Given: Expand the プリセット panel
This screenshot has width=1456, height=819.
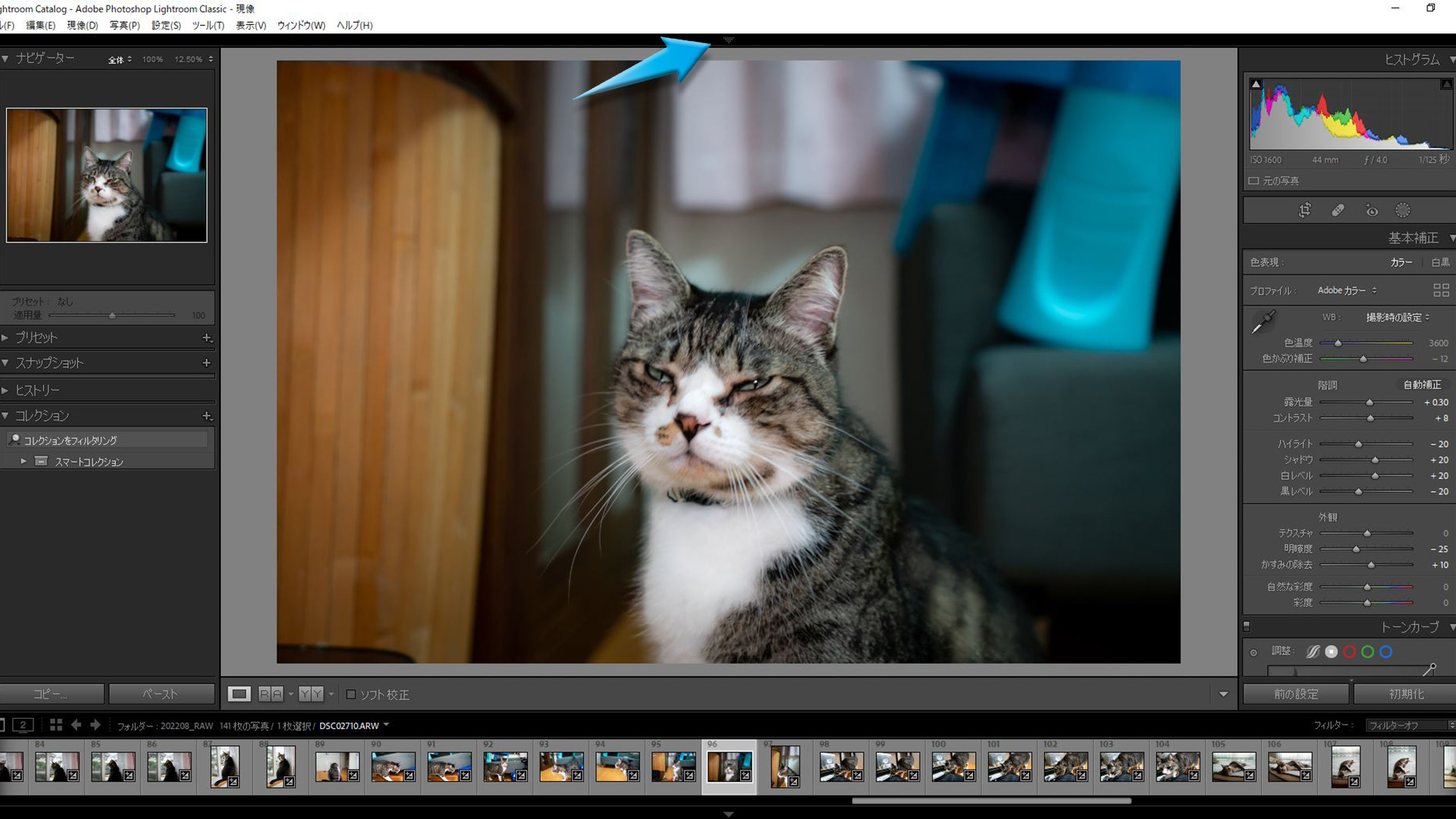Looking at the screenshot, I should (5, 337).
